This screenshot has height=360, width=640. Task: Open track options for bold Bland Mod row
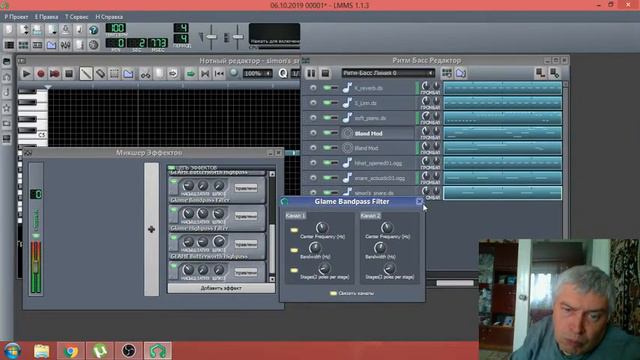pos(313,133)
